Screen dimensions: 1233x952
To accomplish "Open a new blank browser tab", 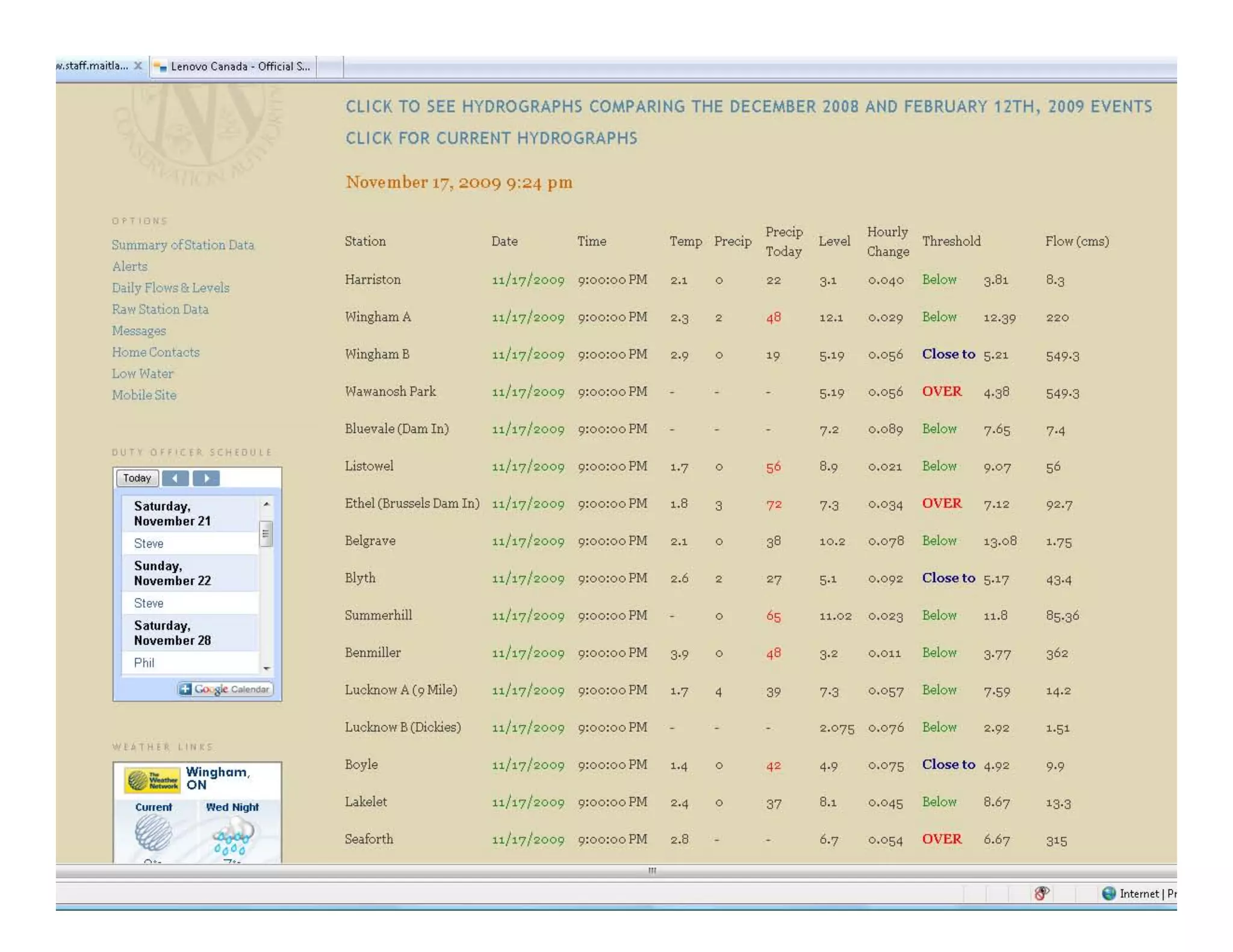I will [330, 66].
